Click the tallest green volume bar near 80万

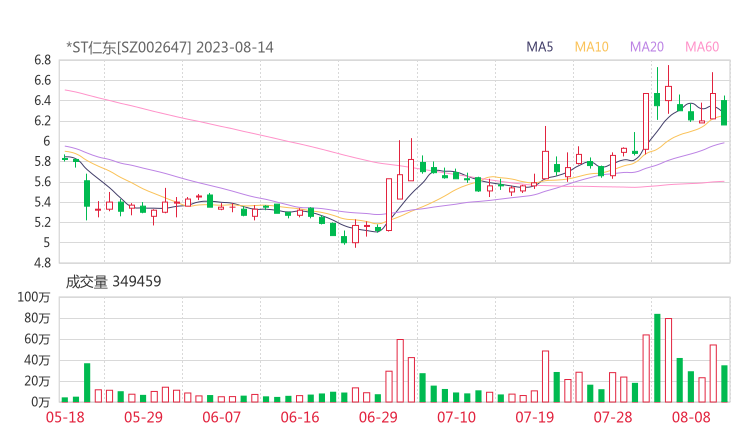(657, 358)
